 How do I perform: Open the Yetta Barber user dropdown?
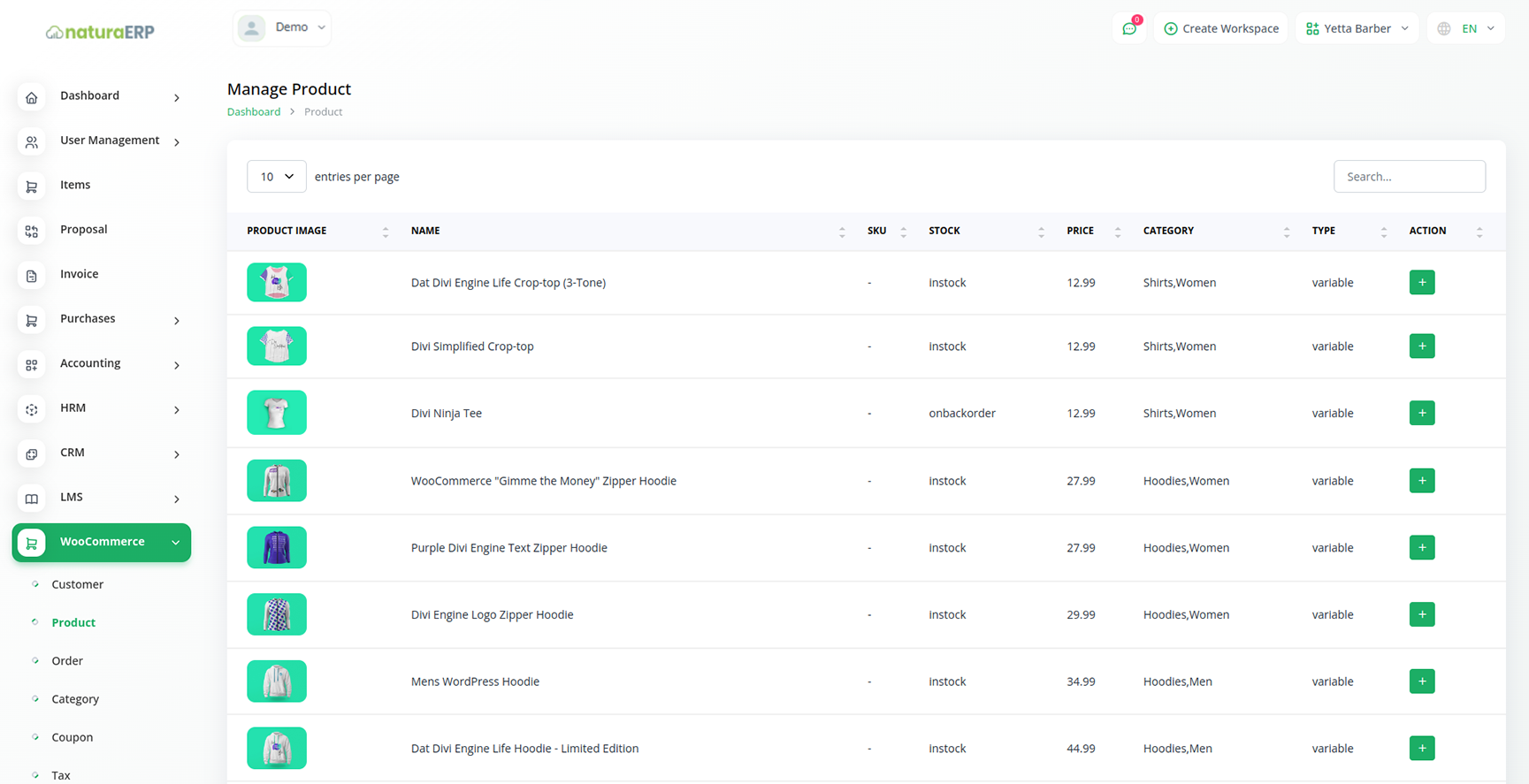1357,28
